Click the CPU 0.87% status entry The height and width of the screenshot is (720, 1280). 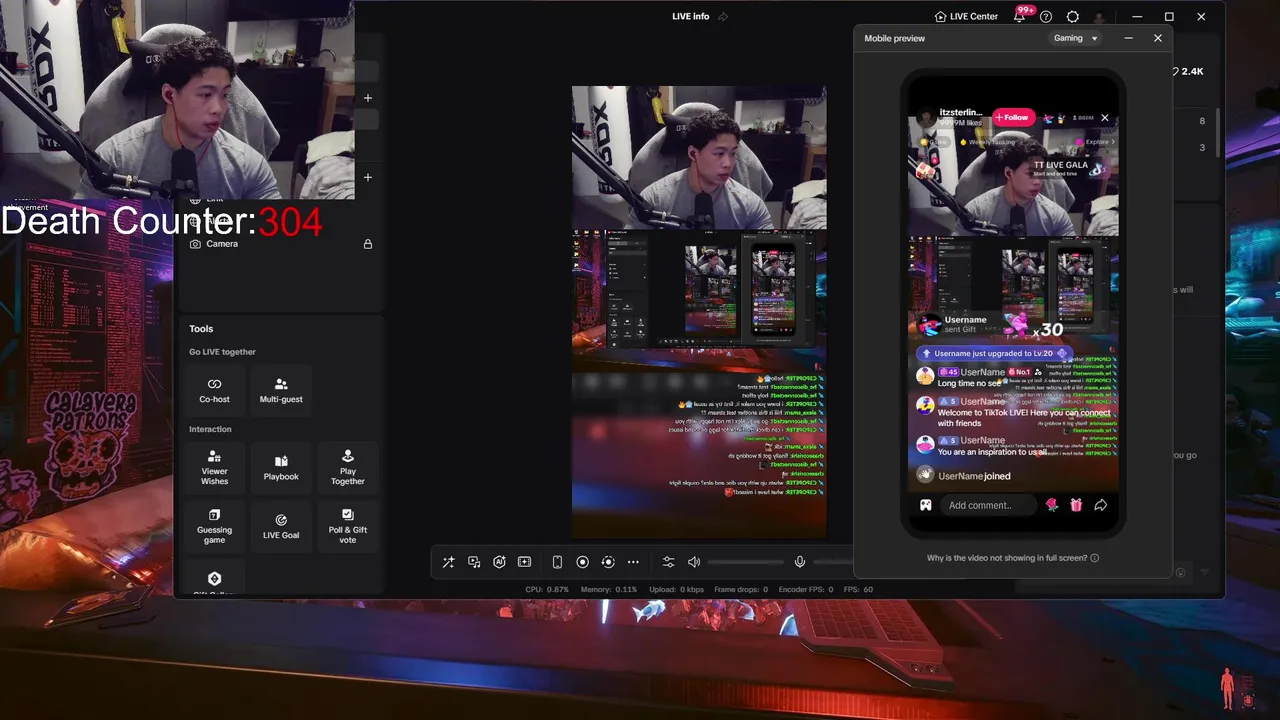click(x=547, y=590)
